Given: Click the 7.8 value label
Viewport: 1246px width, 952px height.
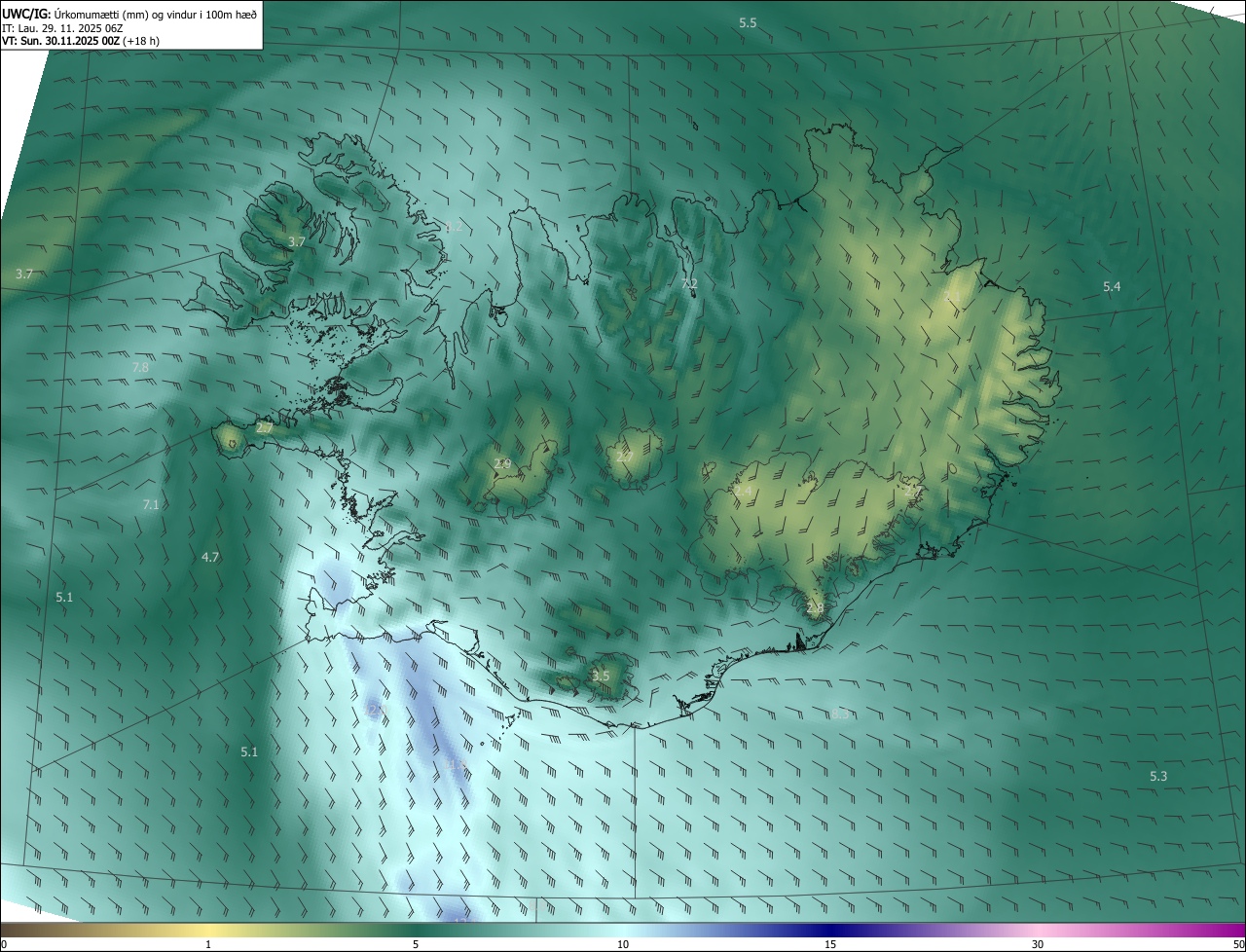Looking at the screenshot, I should point(140,367).
